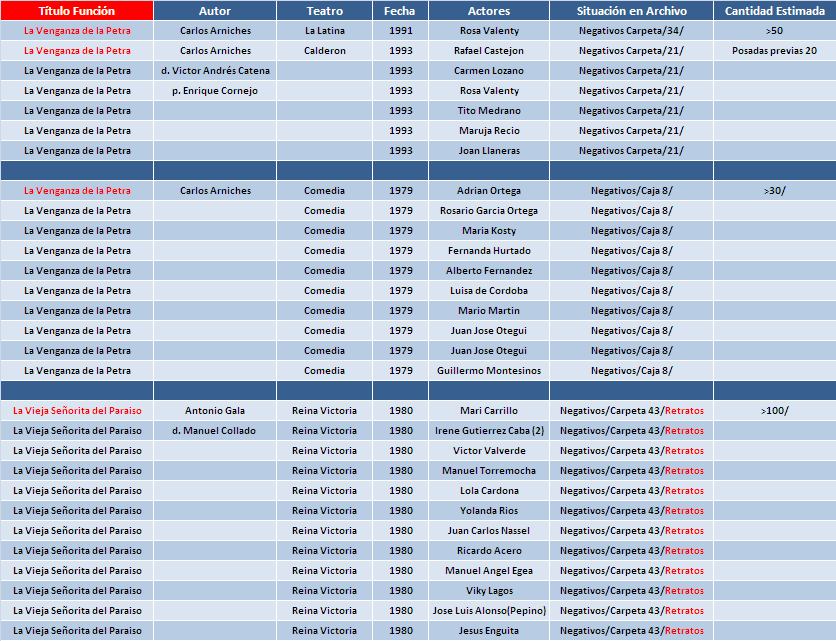Click actor cell 'Guillermo Montesinos'
Screen dimensions: 836x641
pos(489,371)
